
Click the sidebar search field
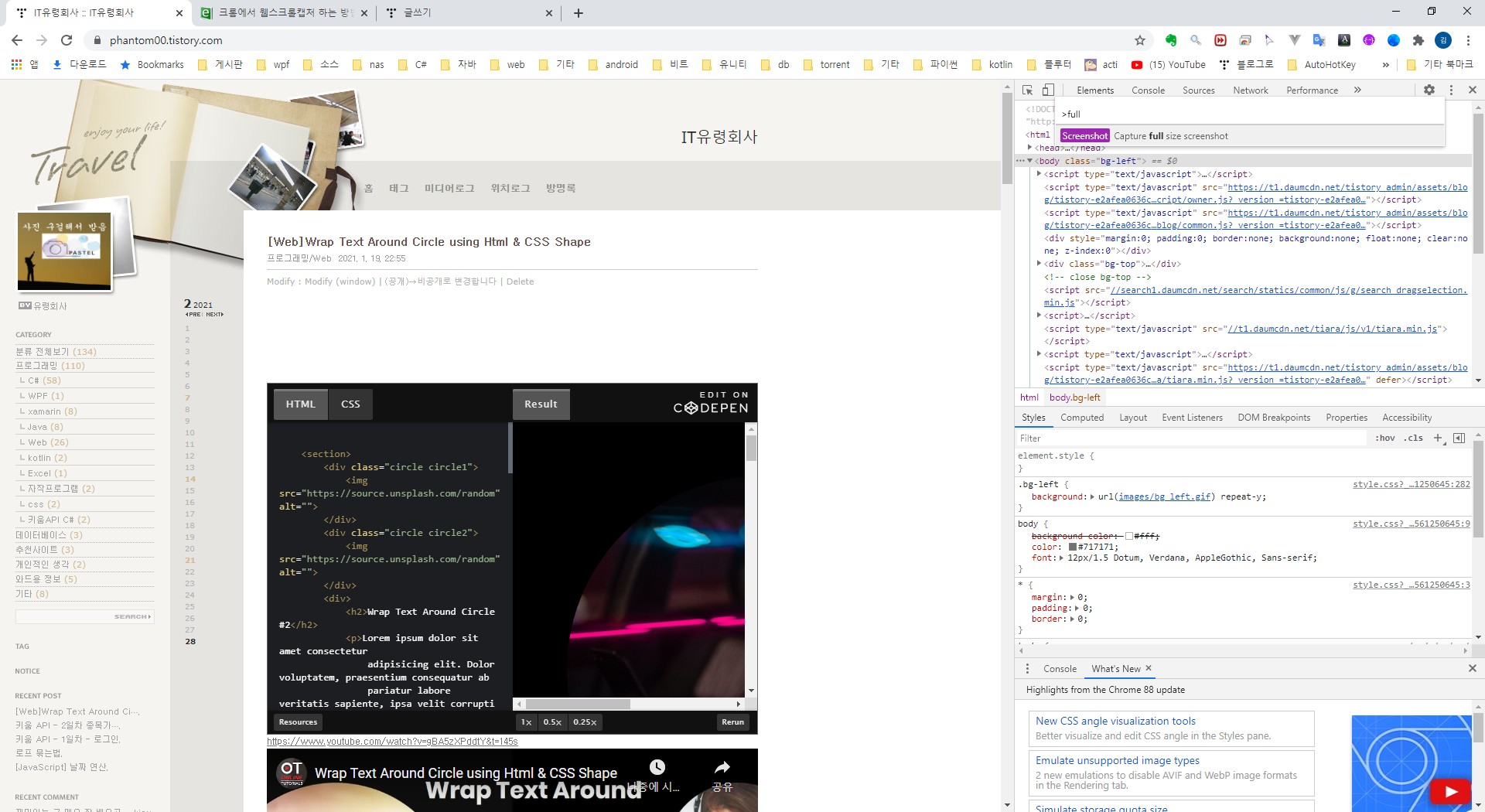click(x=85, y=616)
